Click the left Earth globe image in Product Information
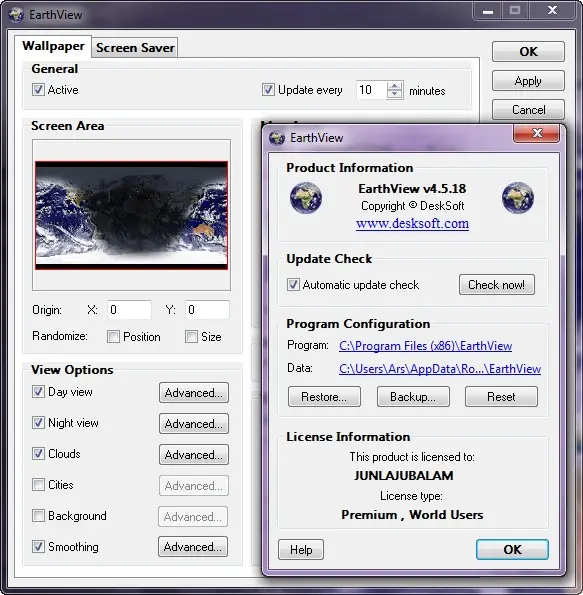Image resolution: width=583 pixels, height=595 pixels. click(306, 198)
